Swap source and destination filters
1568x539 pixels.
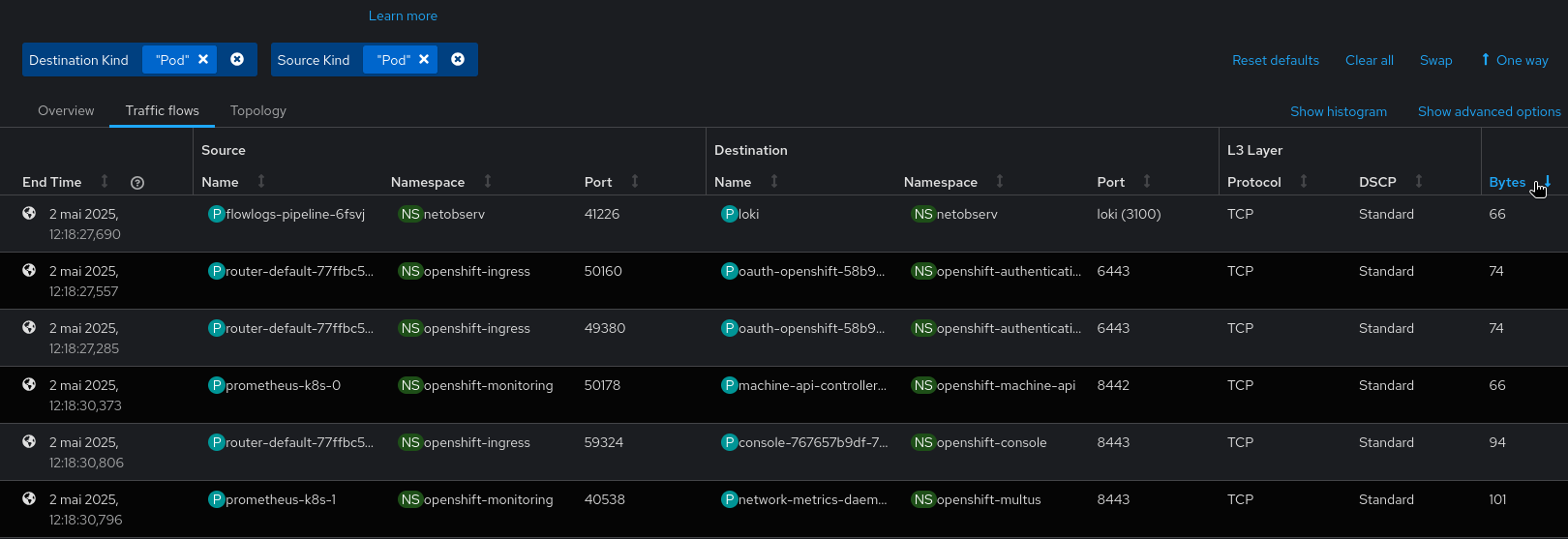(1435, 60)
